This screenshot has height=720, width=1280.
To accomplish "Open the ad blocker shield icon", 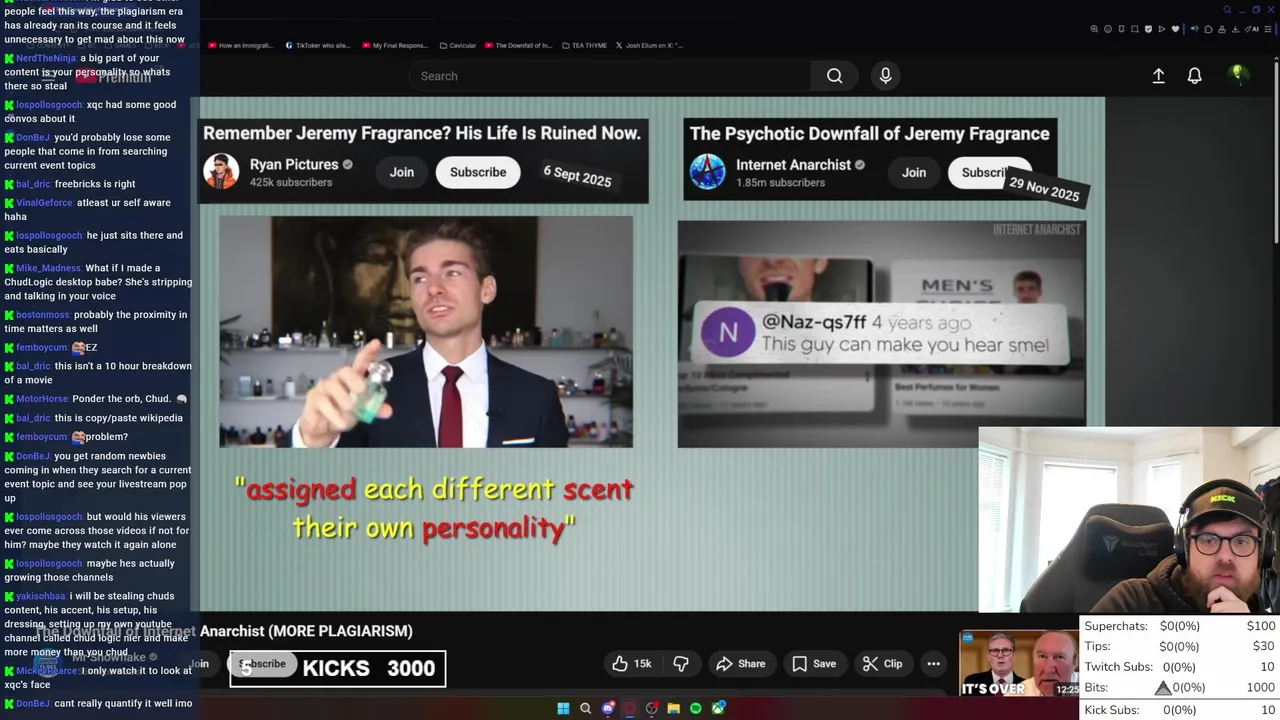I will pos(1148,29).
